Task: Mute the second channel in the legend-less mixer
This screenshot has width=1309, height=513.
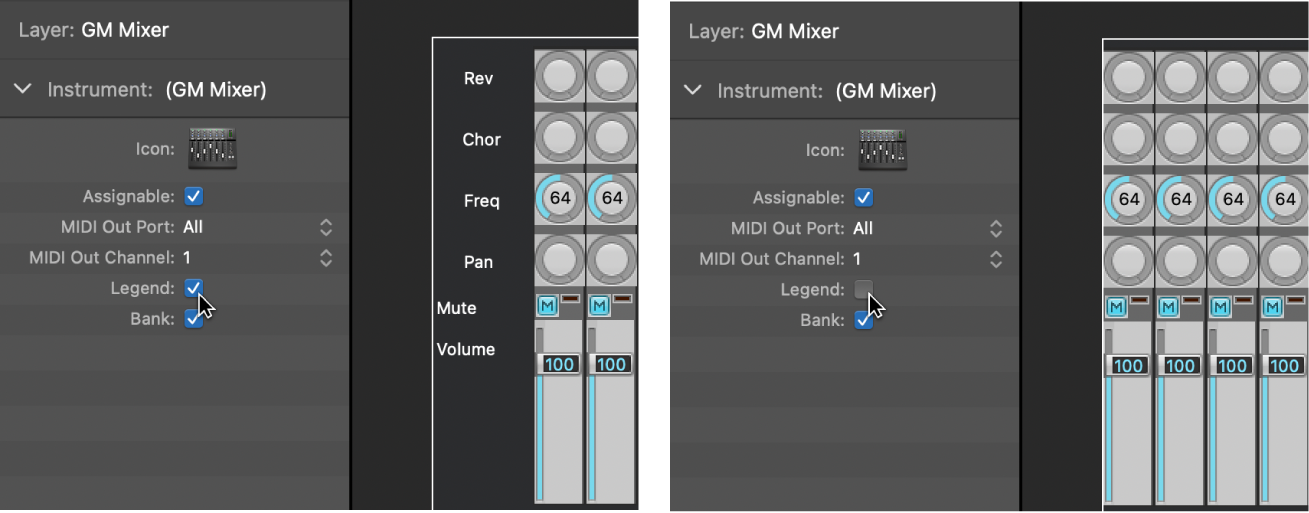Action: click(x=1169, y=306)
